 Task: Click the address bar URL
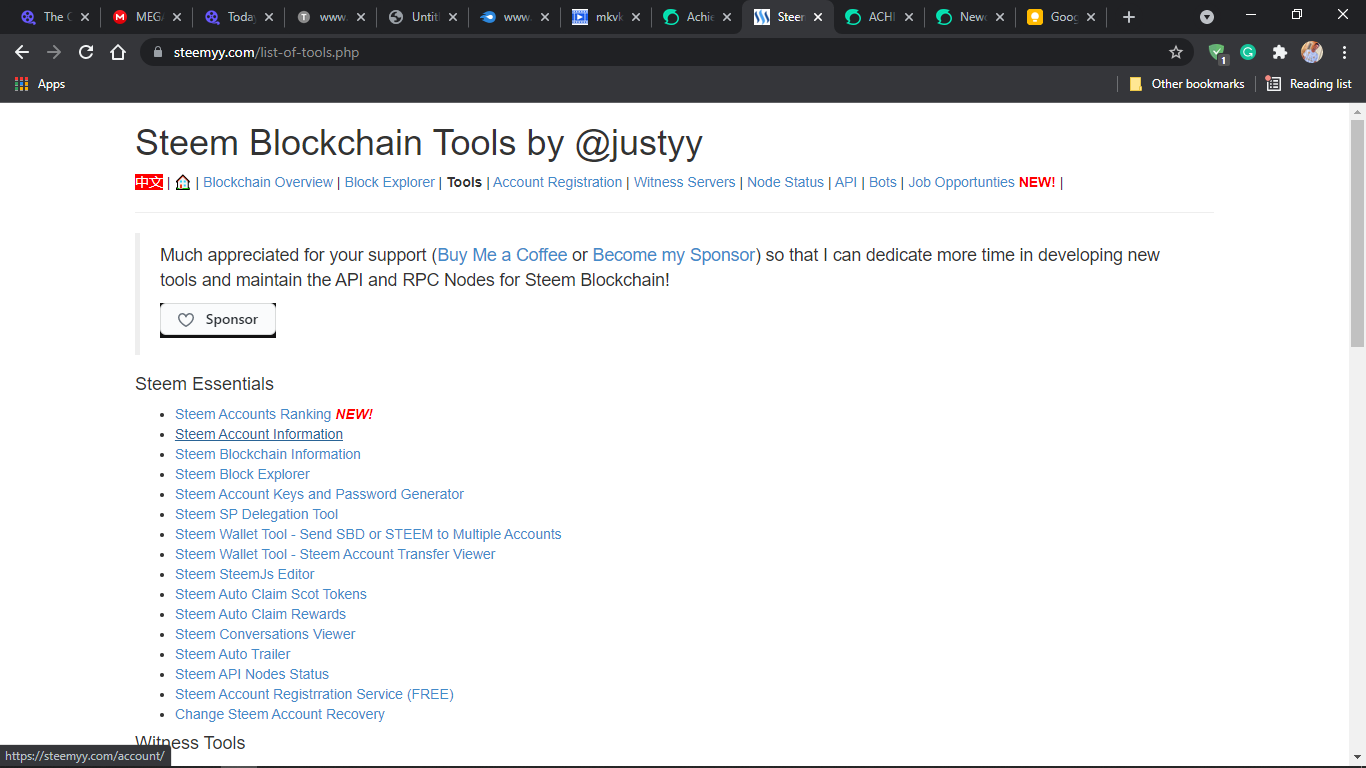(x=266, y=52)
